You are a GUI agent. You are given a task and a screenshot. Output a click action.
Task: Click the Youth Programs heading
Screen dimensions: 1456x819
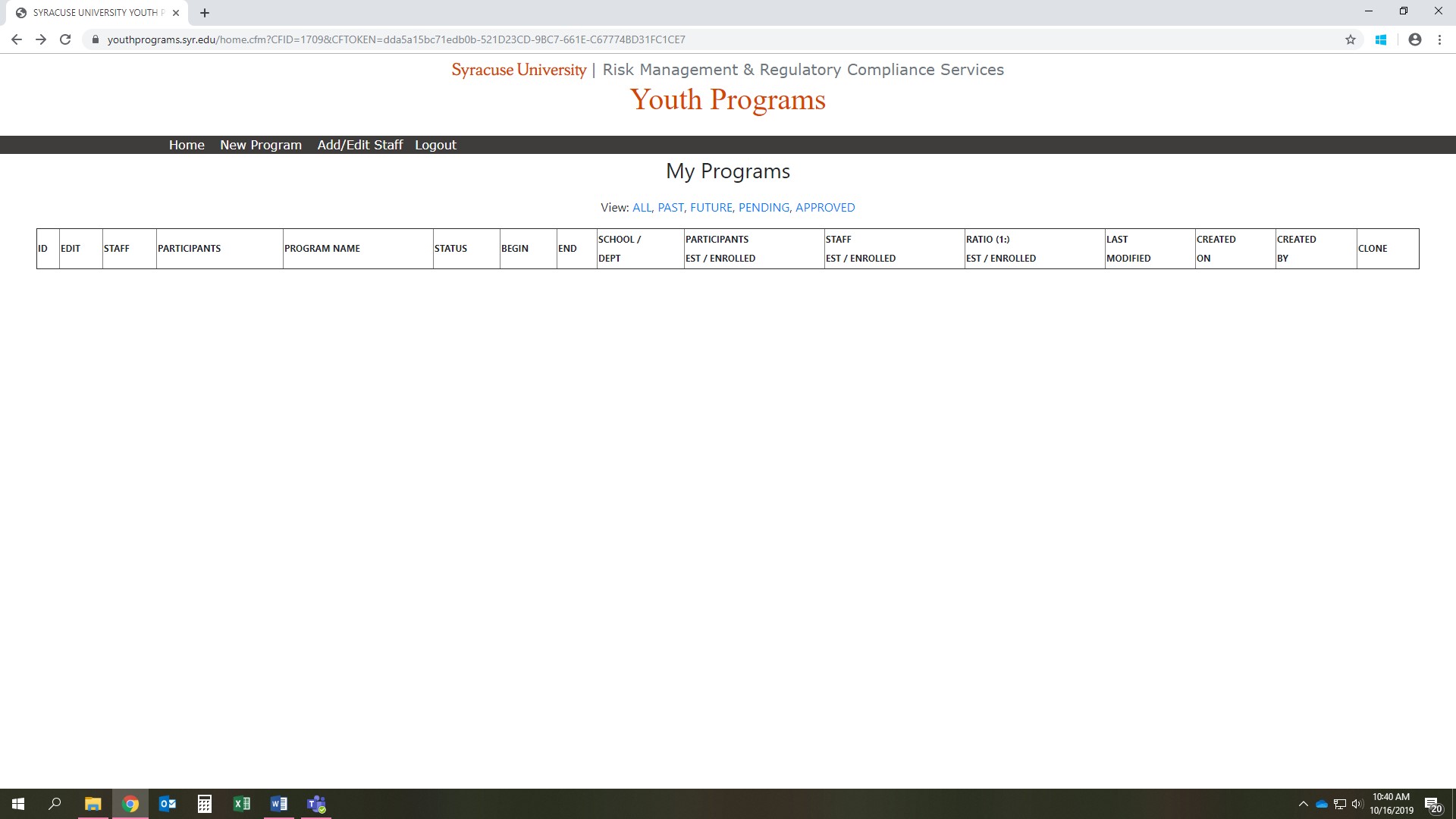(728, 99)
